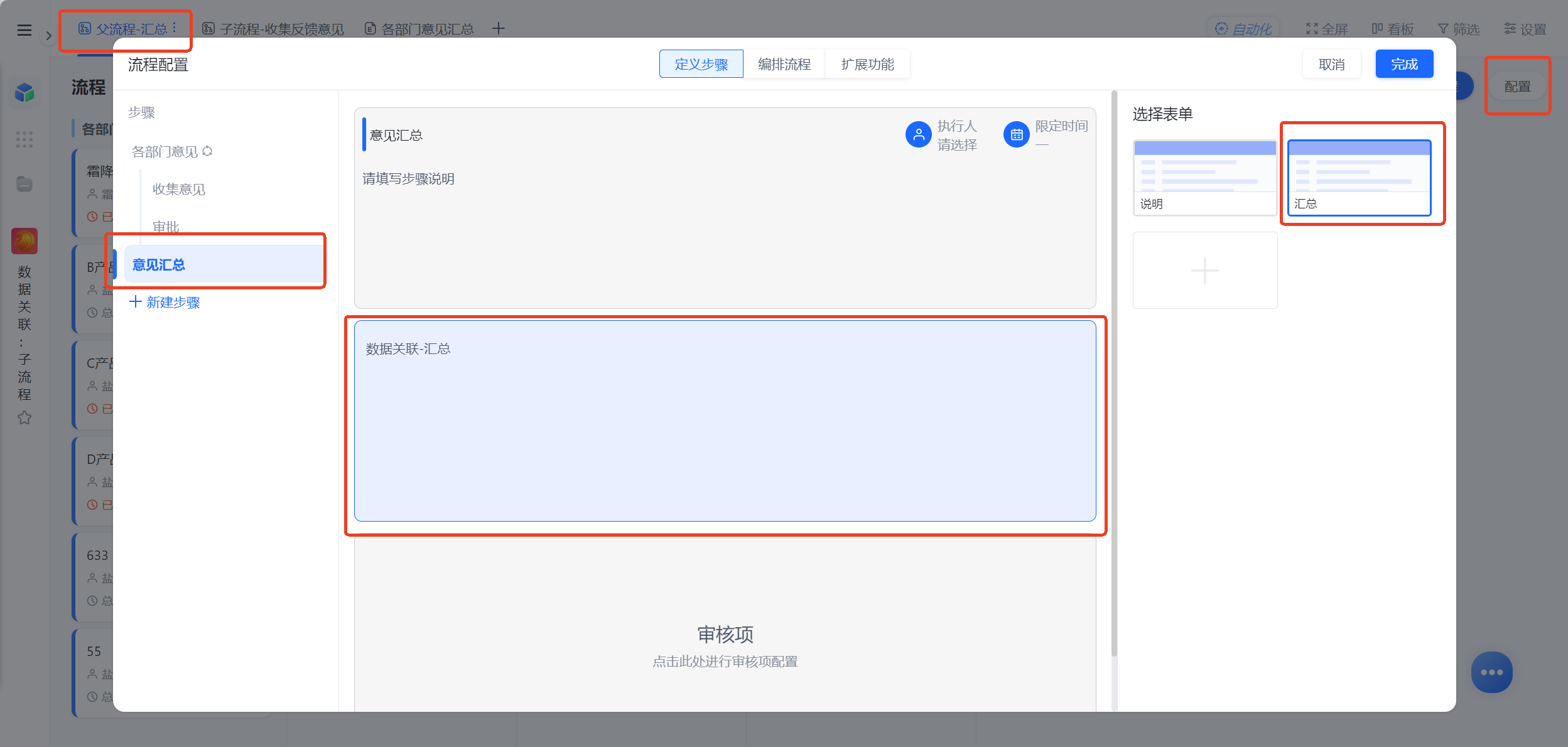Open the hamburger menu icon
Screen dimensions: 1568x747
(x=24, y=30)
